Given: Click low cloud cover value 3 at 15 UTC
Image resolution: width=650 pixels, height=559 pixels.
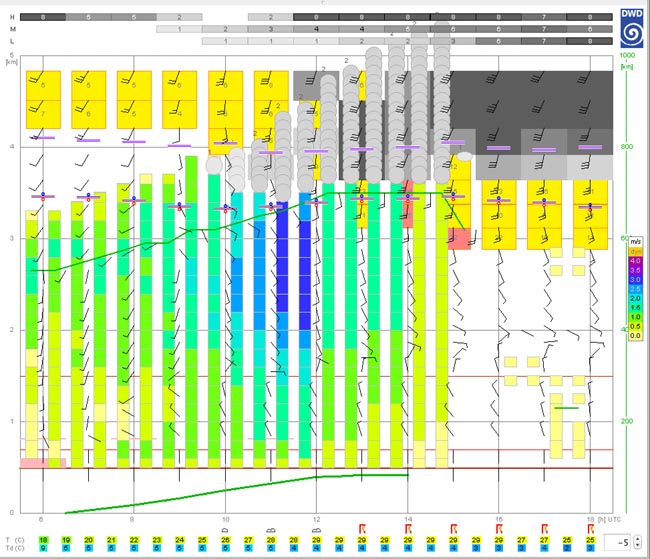Looking at the screenshot, I should pos(453,41).
